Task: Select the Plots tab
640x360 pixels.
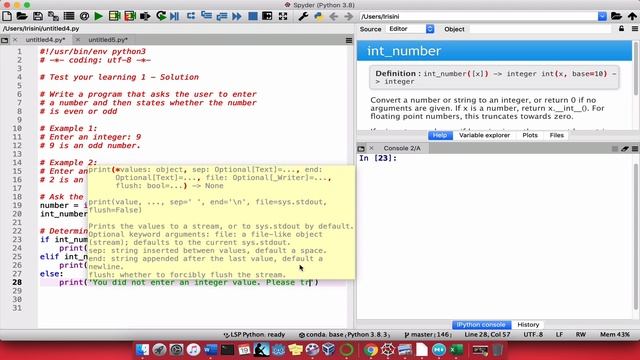Action: (530, 135)
